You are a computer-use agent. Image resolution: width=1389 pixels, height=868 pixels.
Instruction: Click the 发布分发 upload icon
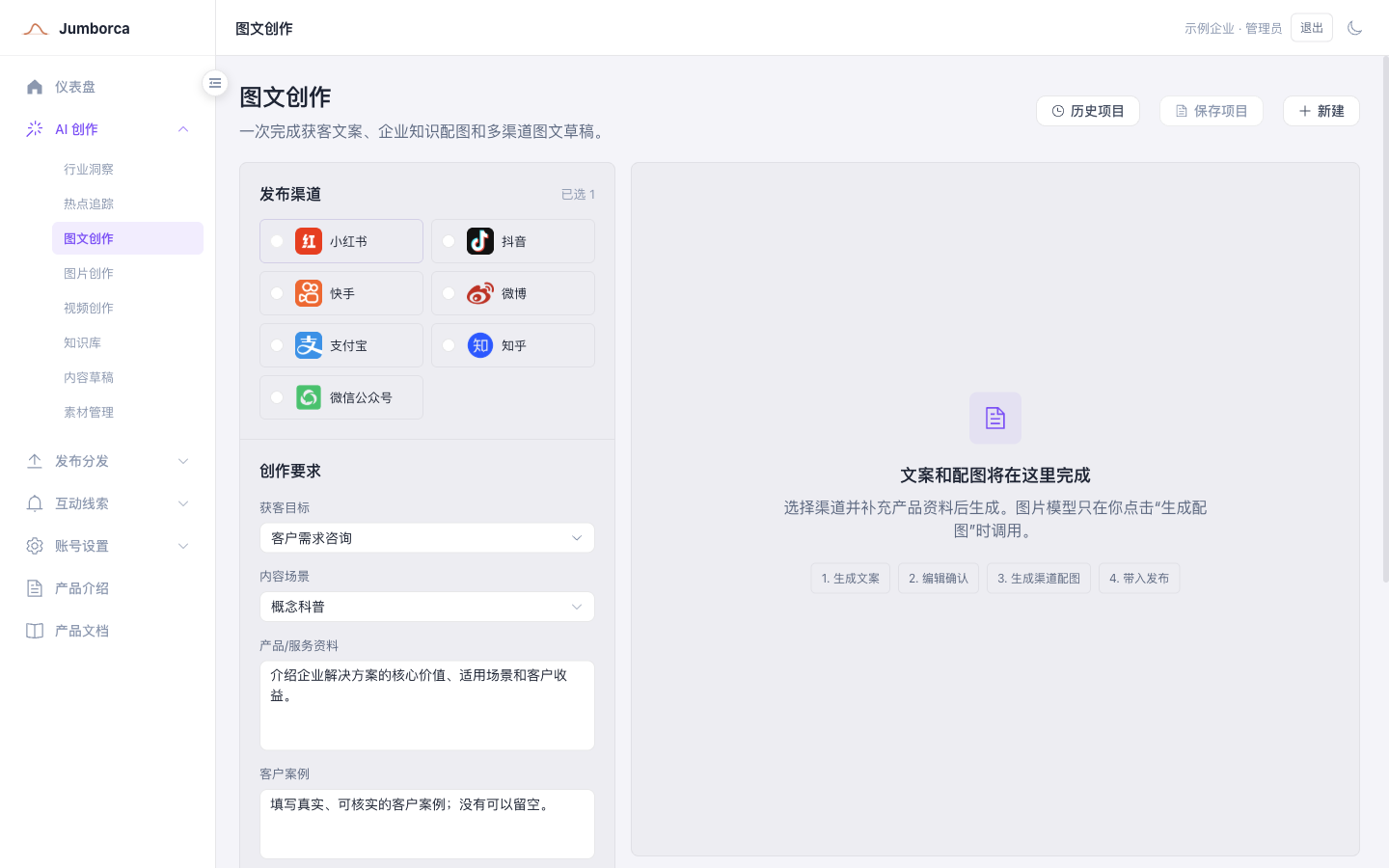point(35,461)
